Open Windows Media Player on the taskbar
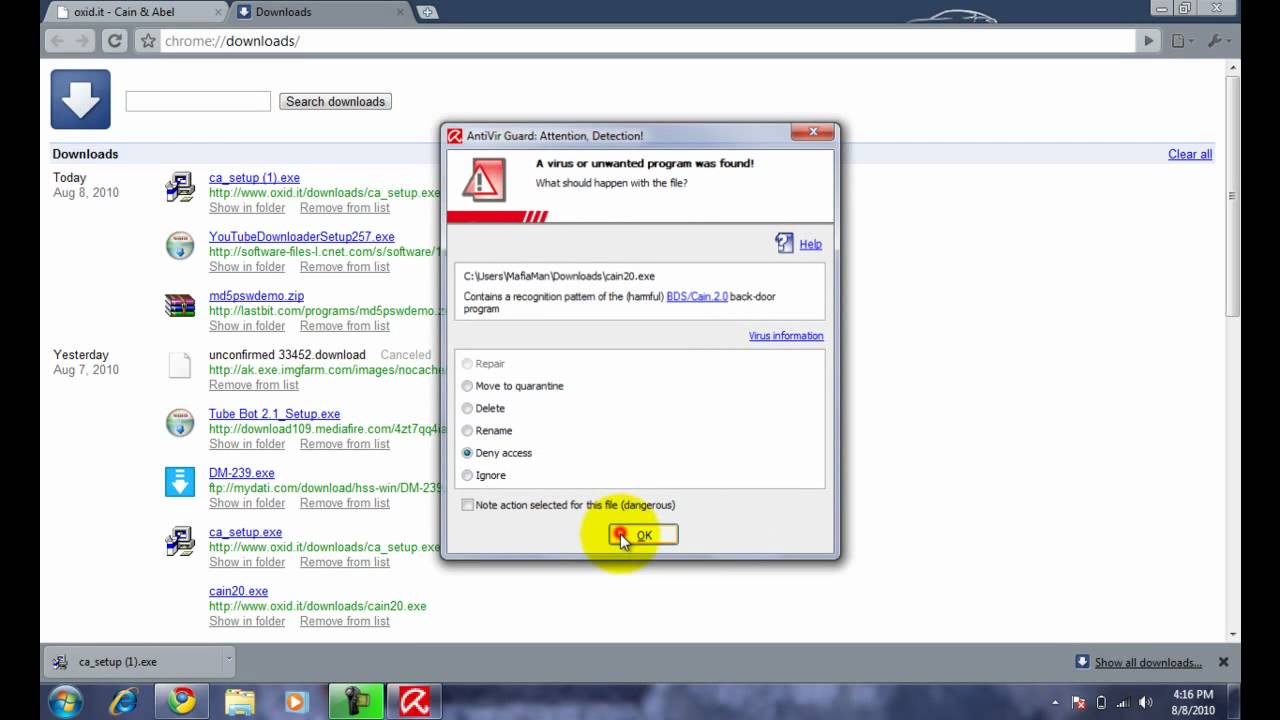This screenshot has width=1280, height=720. (297, 702)
